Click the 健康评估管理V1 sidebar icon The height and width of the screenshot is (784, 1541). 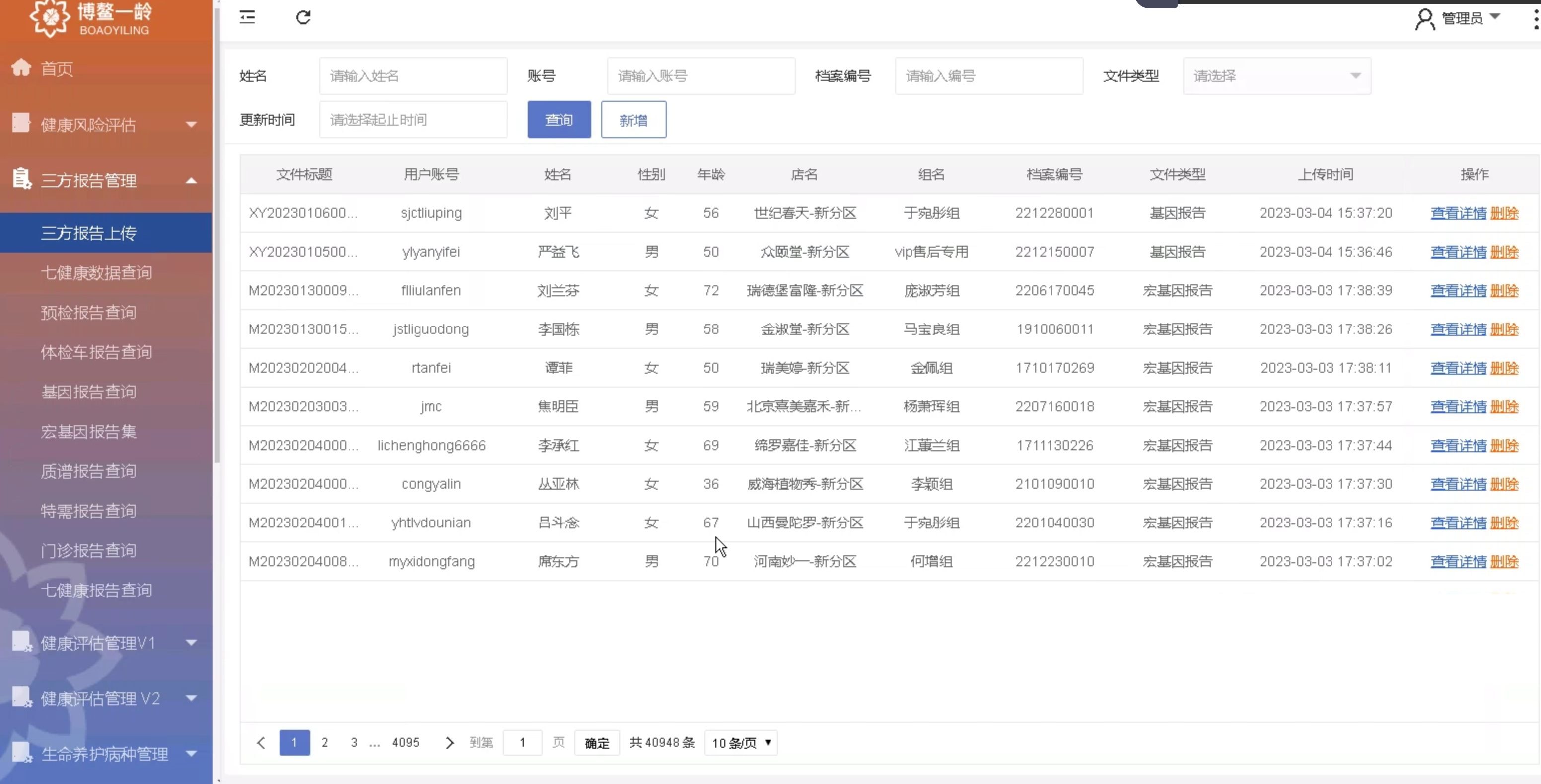(22, 642)
